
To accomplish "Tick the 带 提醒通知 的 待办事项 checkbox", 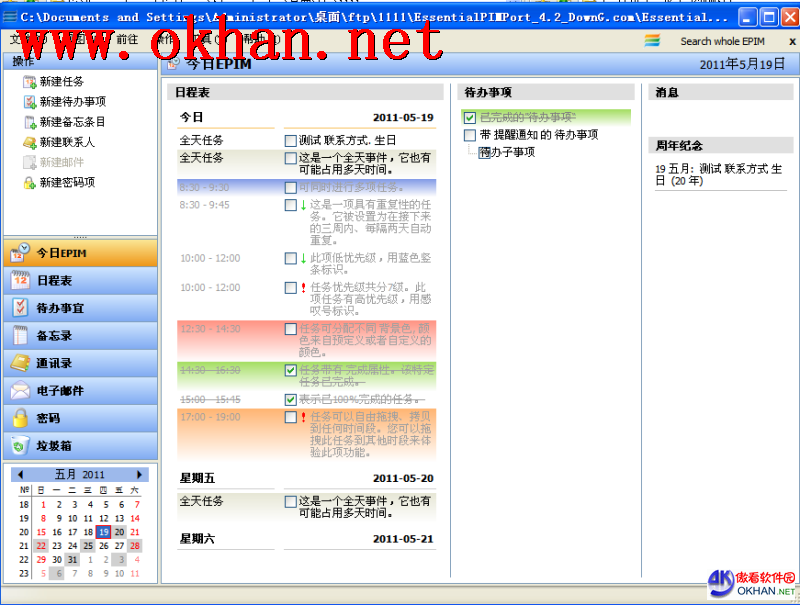I will coord(470,135).
